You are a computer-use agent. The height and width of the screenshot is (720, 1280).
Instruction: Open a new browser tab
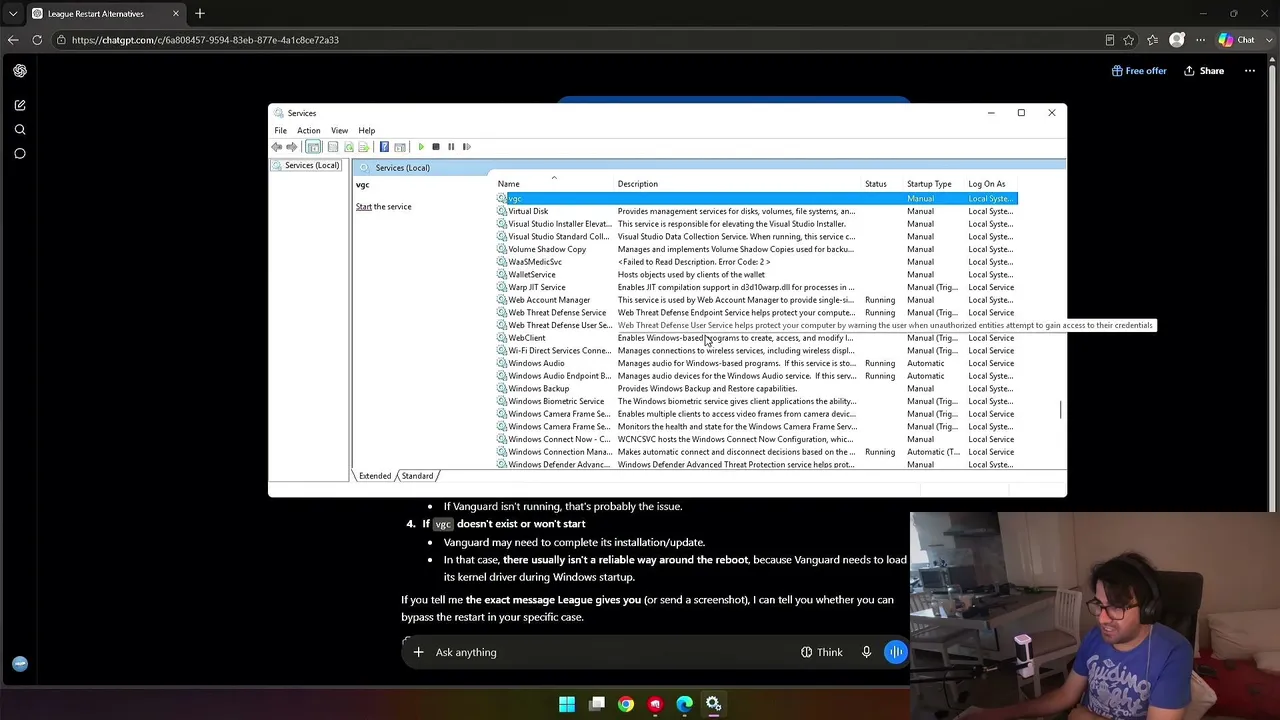[x=200, y=14]
